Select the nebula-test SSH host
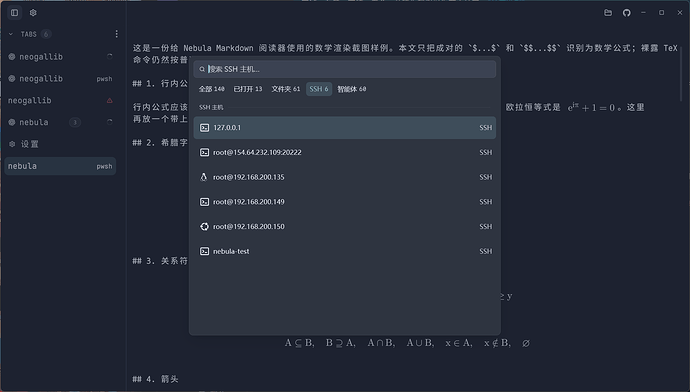Screen dimensions: 690x392 pos(345,251)
